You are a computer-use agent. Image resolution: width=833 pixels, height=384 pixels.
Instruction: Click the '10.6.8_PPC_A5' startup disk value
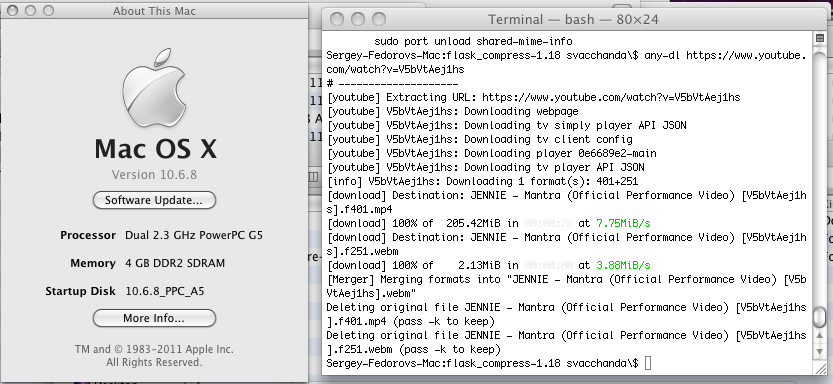click(165, 291)
